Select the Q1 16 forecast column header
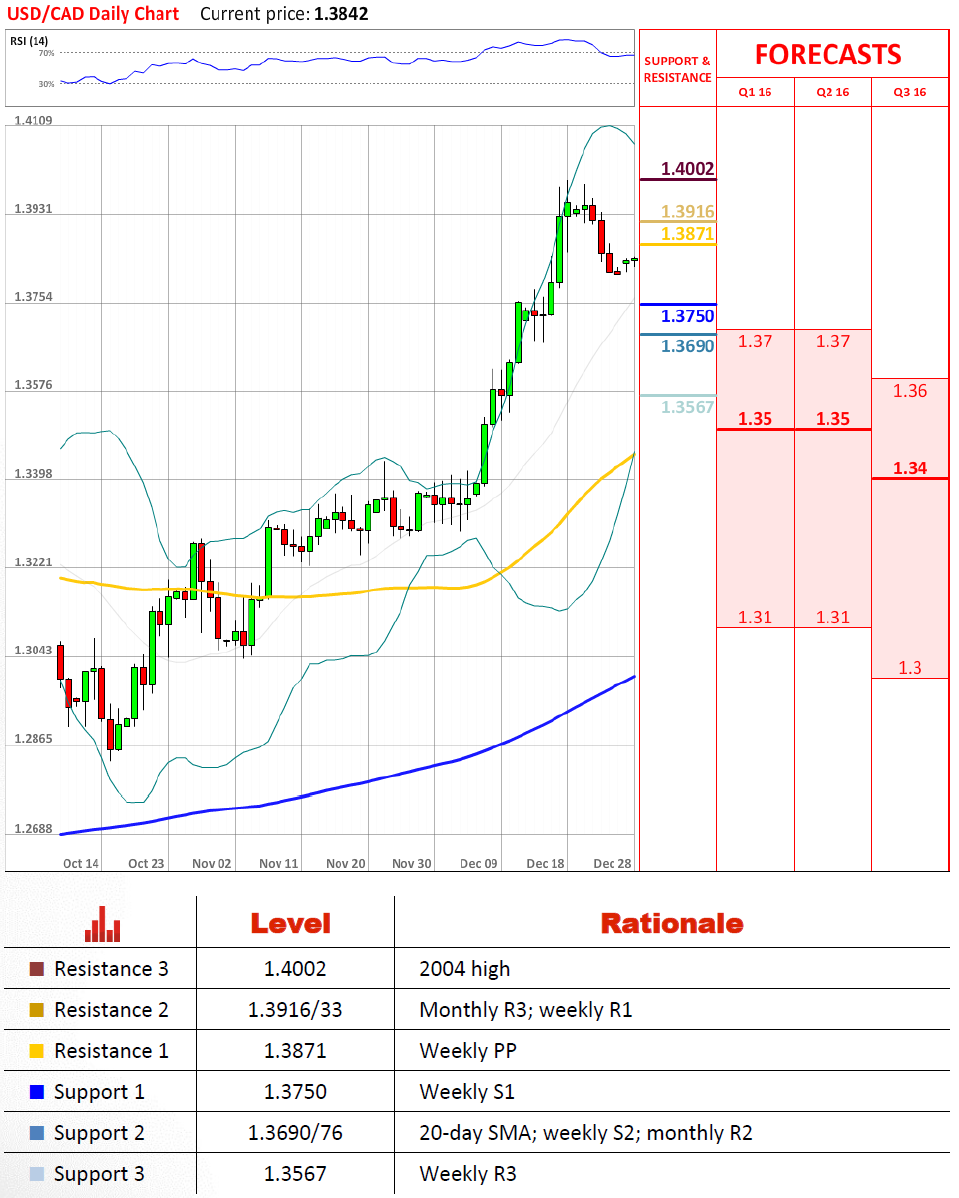 click(755, 92)
